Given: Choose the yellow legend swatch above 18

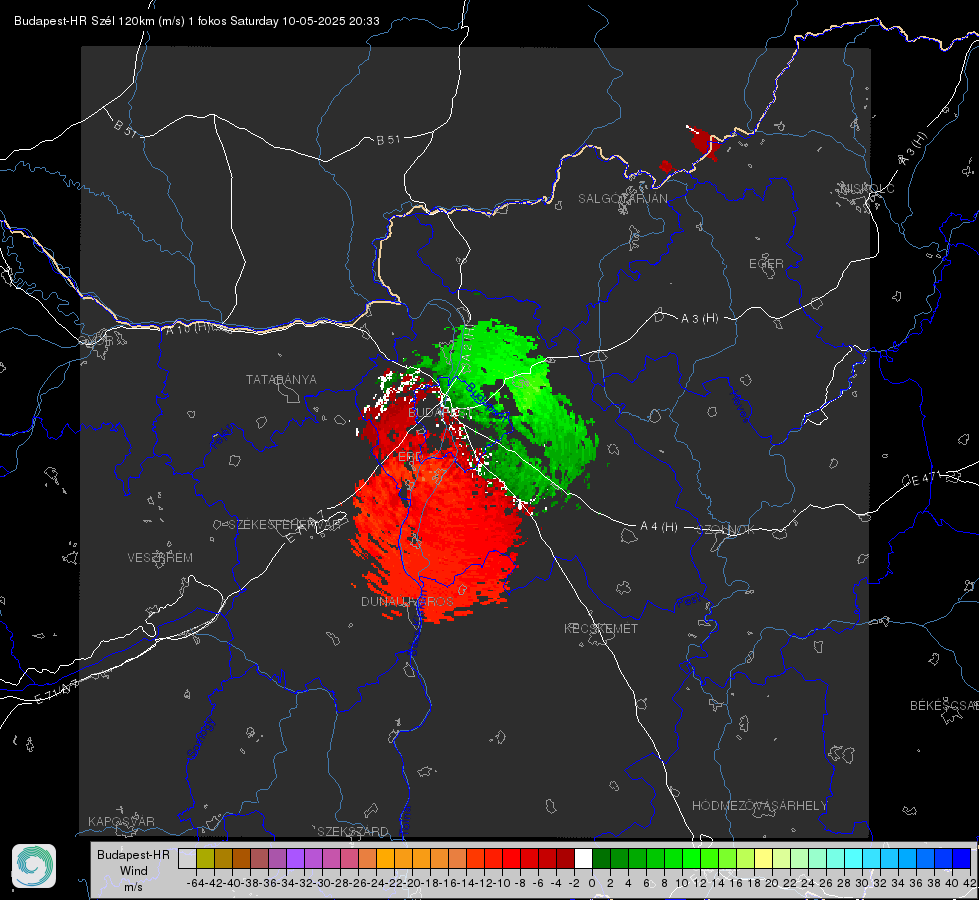Looking at the screenshot, I should tap(764, 858).
